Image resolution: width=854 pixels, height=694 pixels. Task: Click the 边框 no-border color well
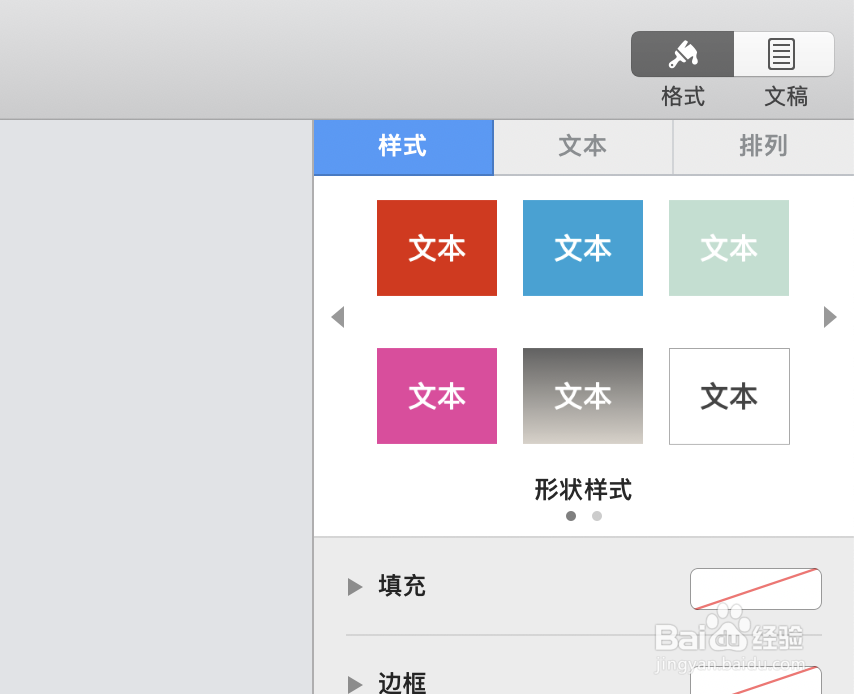(755, 684)
